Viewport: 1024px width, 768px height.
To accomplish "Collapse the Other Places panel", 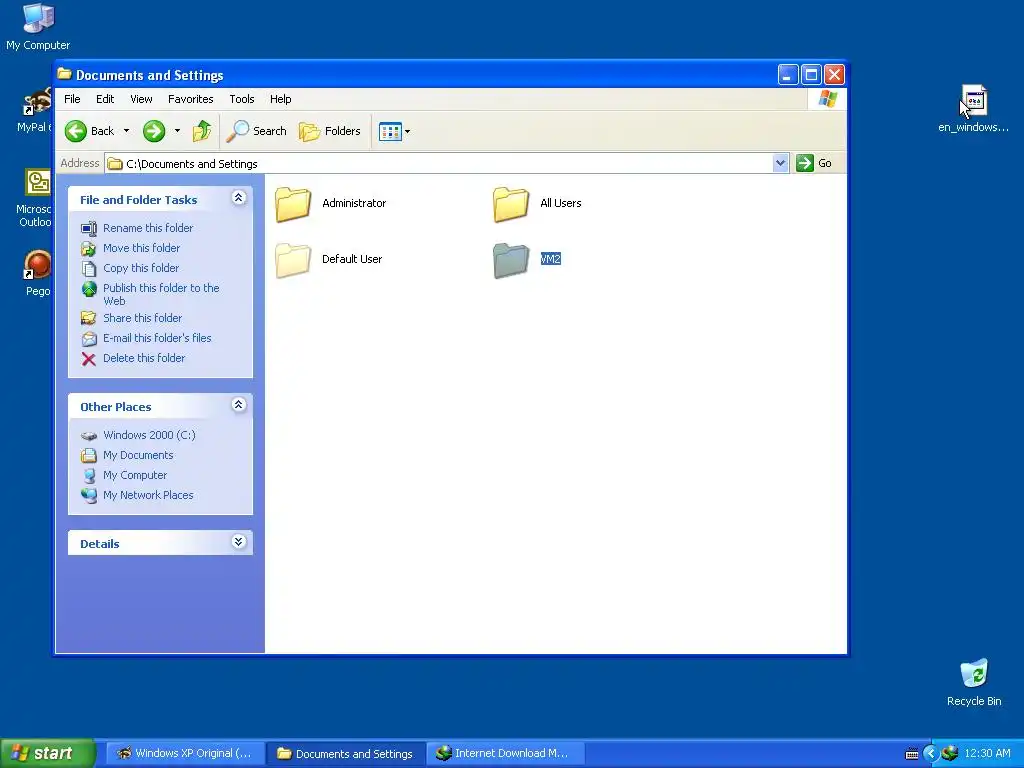I will [238, 405].
